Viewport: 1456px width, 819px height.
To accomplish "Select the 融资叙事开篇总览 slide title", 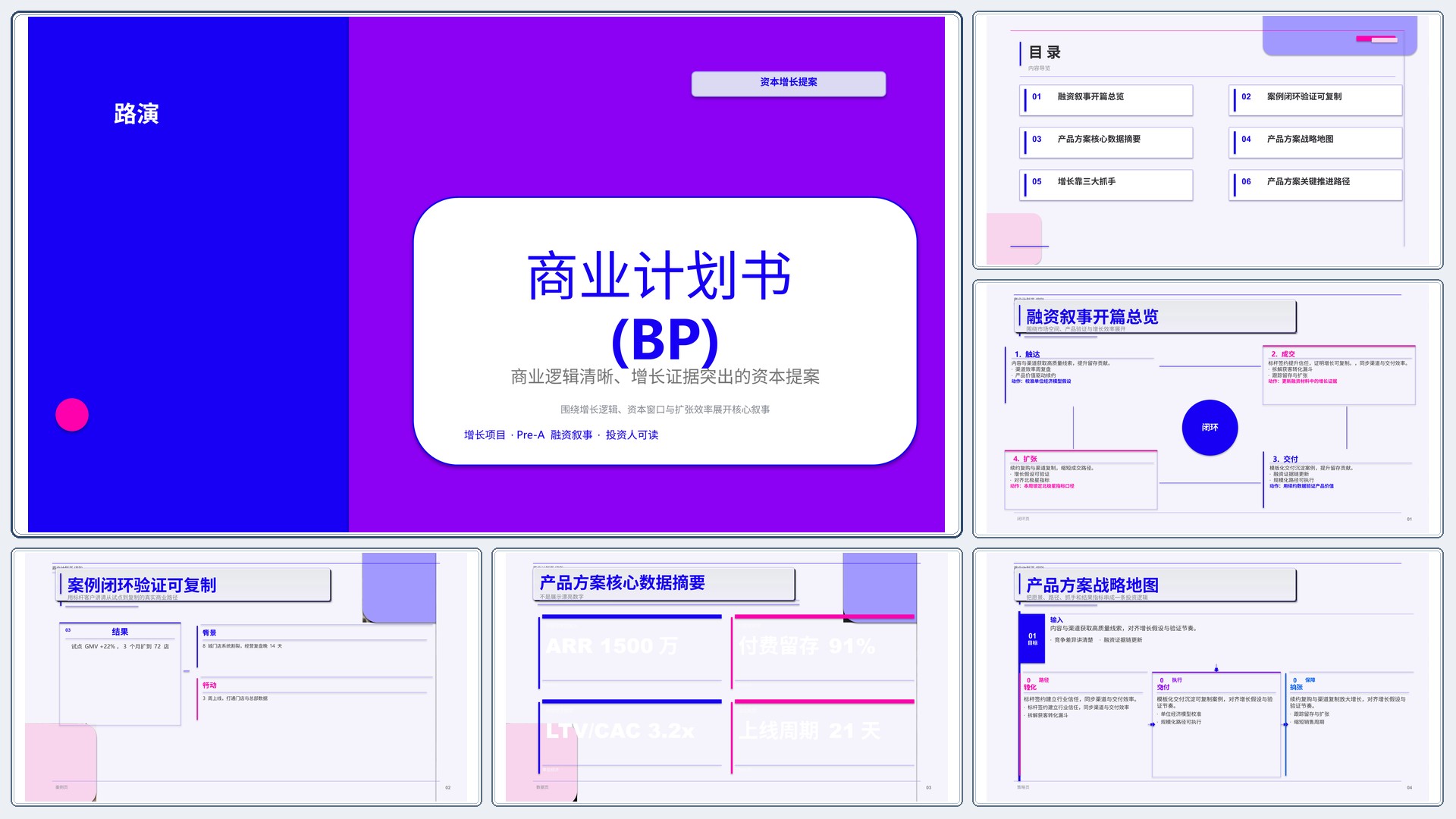I will (x=1092, y=317).
